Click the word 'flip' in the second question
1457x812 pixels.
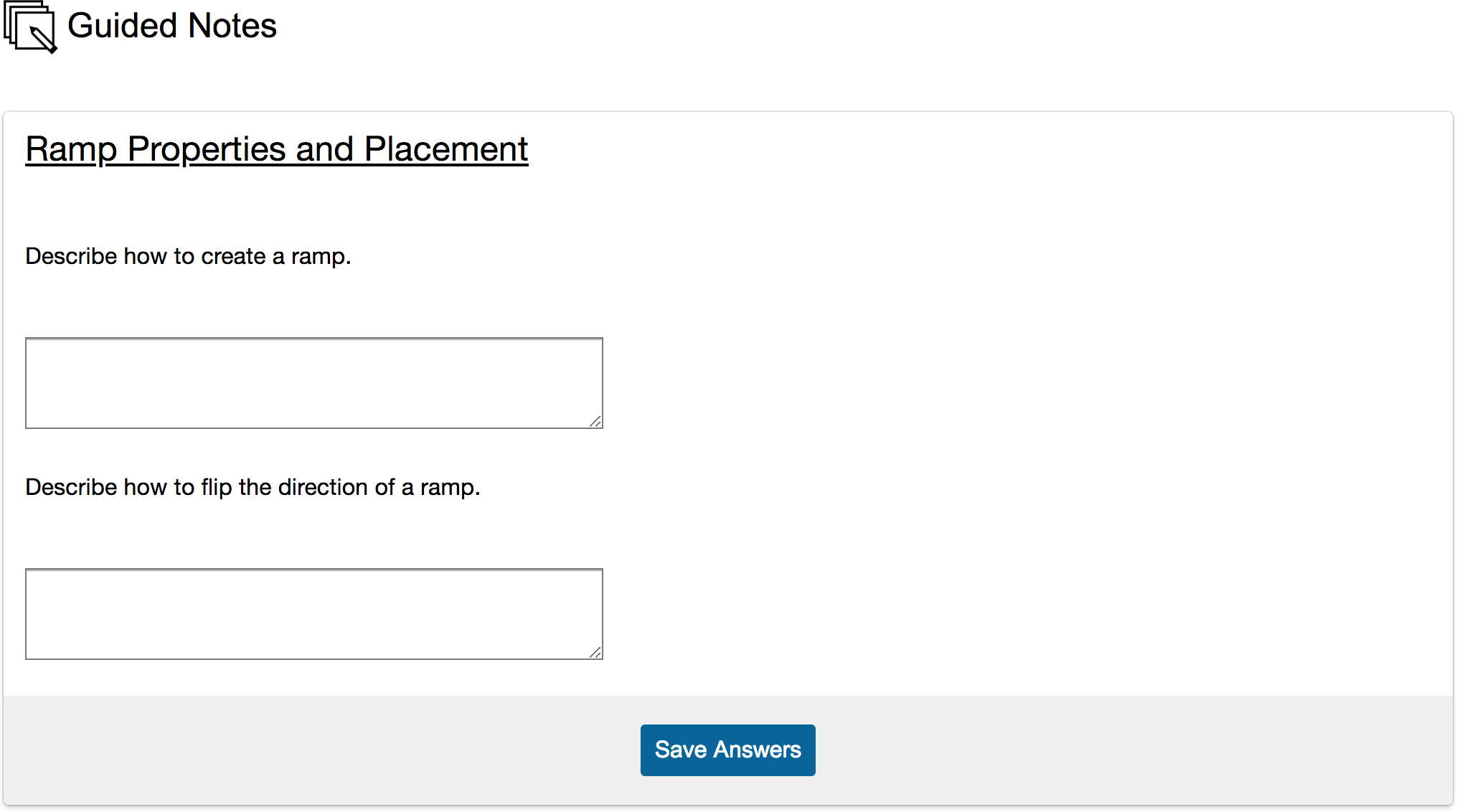click(x=216, y=487)
